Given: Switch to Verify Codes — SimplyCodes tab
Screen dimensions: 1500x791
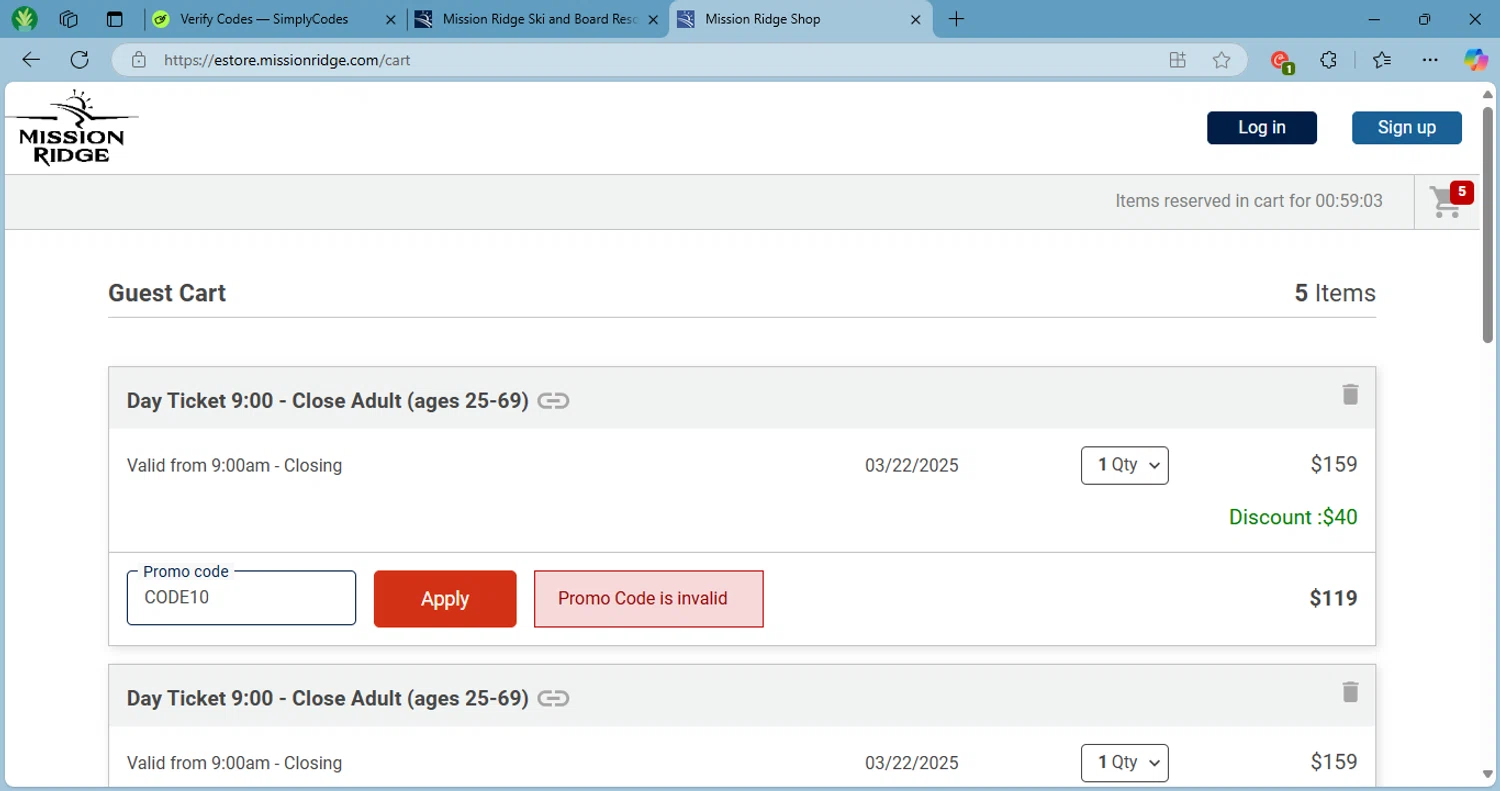Looking at the screenshot, I should [x=275, y=19].
